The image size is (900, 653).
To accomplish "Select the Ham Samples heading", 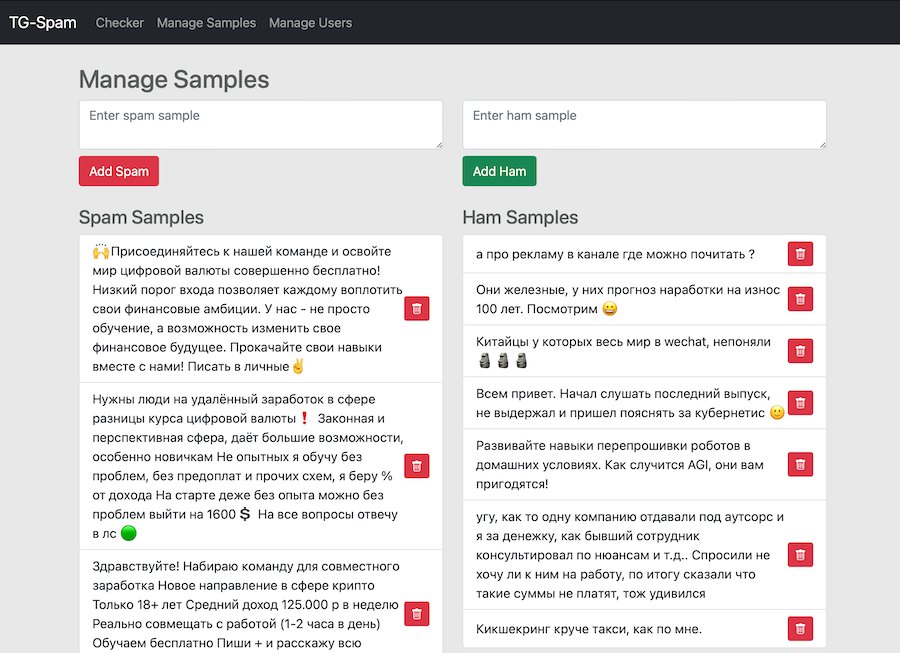I will [520, 217].
